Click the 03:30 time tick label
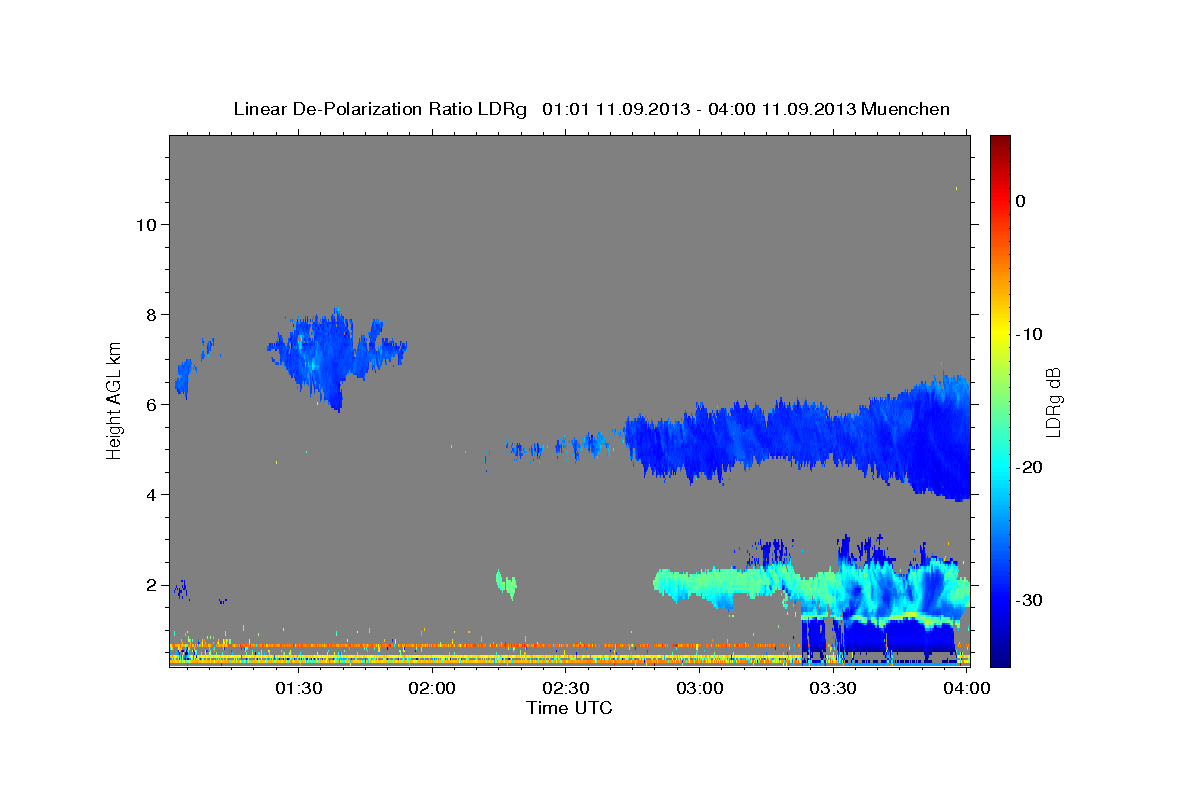Image resolution: width=1200 pixels, height=800 pixels. click(x=833, y=688)
